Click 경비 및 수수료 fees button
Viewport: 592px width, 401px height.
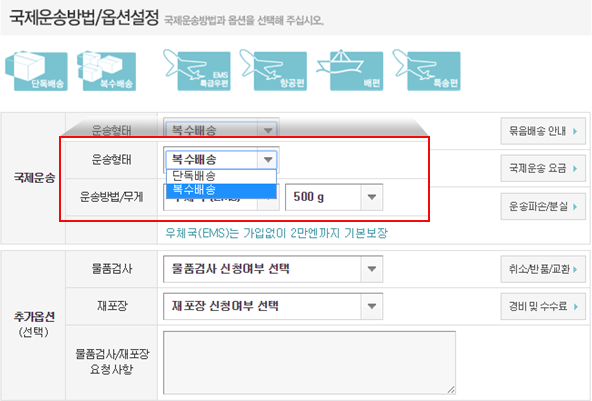click(x=543, y=306)
